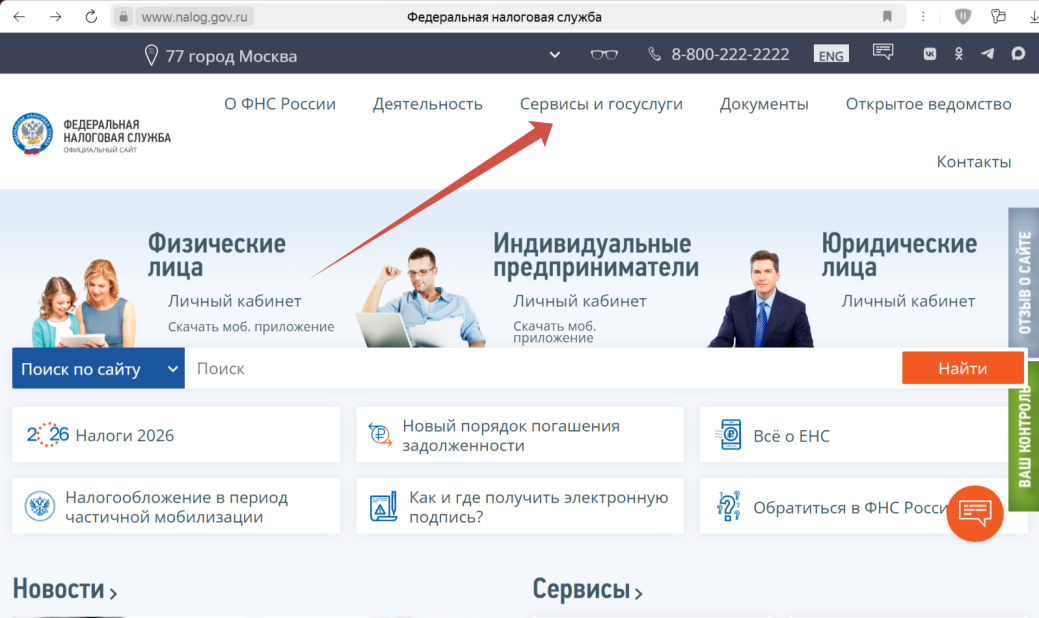The height and width of the screenshot is (618, 1039).
Task: Open the 'Поиск по сайту' dropdown
Action: (x=98, y=369)
